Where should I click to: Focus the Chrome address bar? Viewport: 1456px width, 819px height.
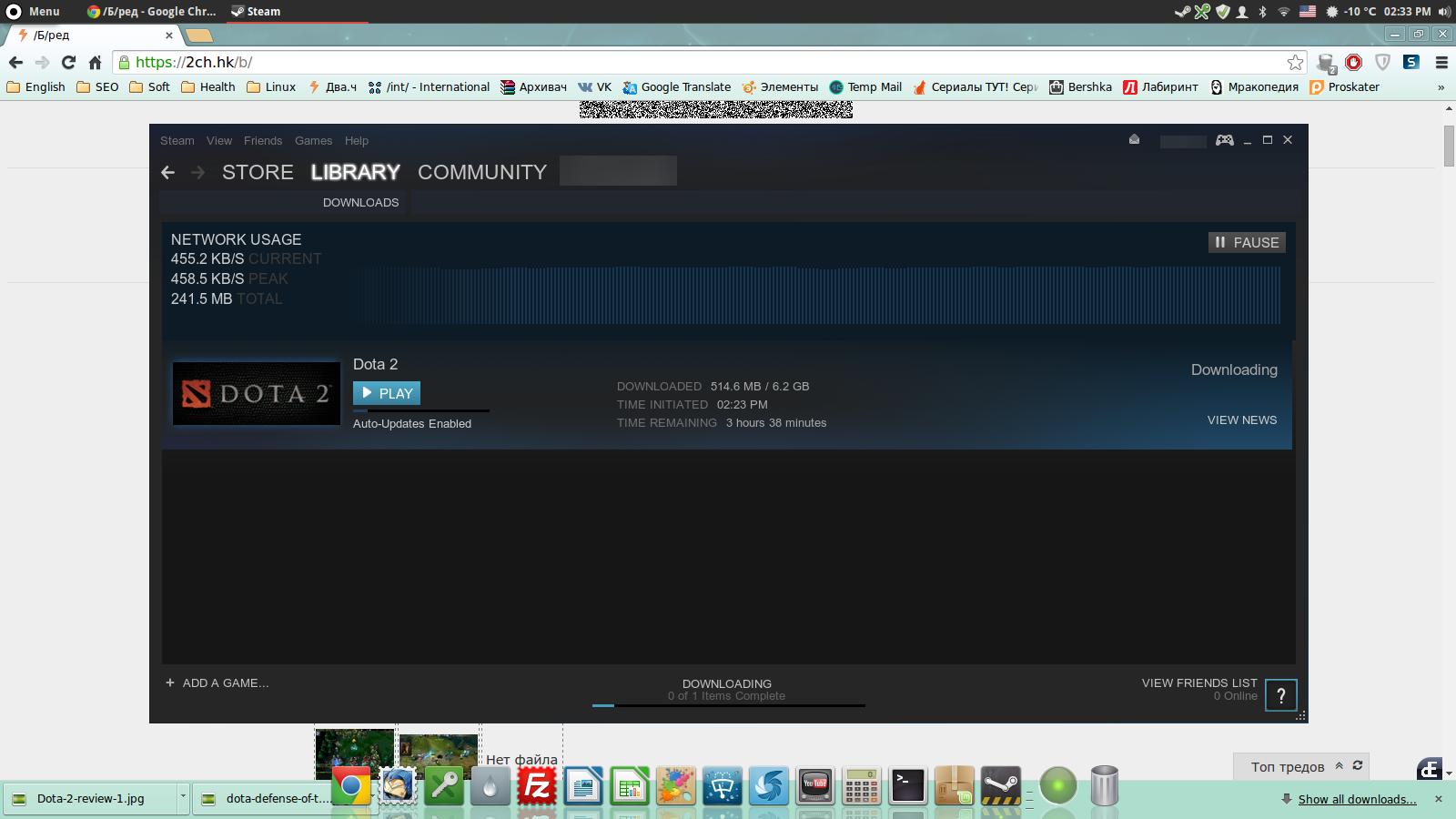[x=710, y=62]
